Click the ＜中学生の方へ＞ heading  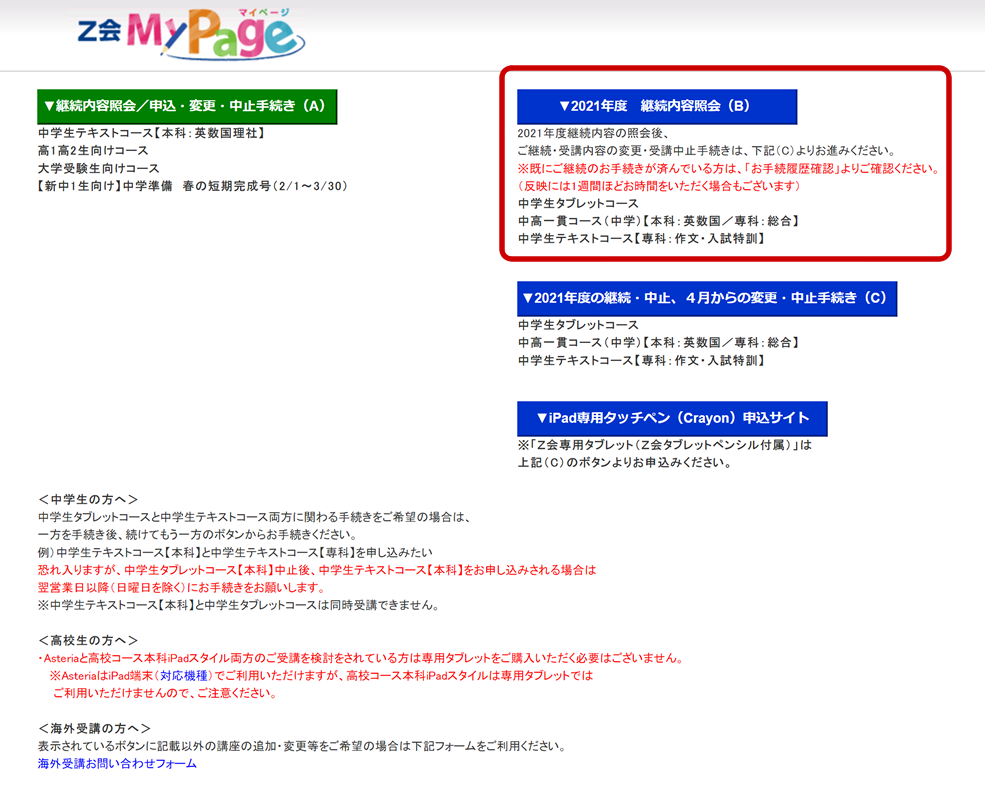point(88,499)
